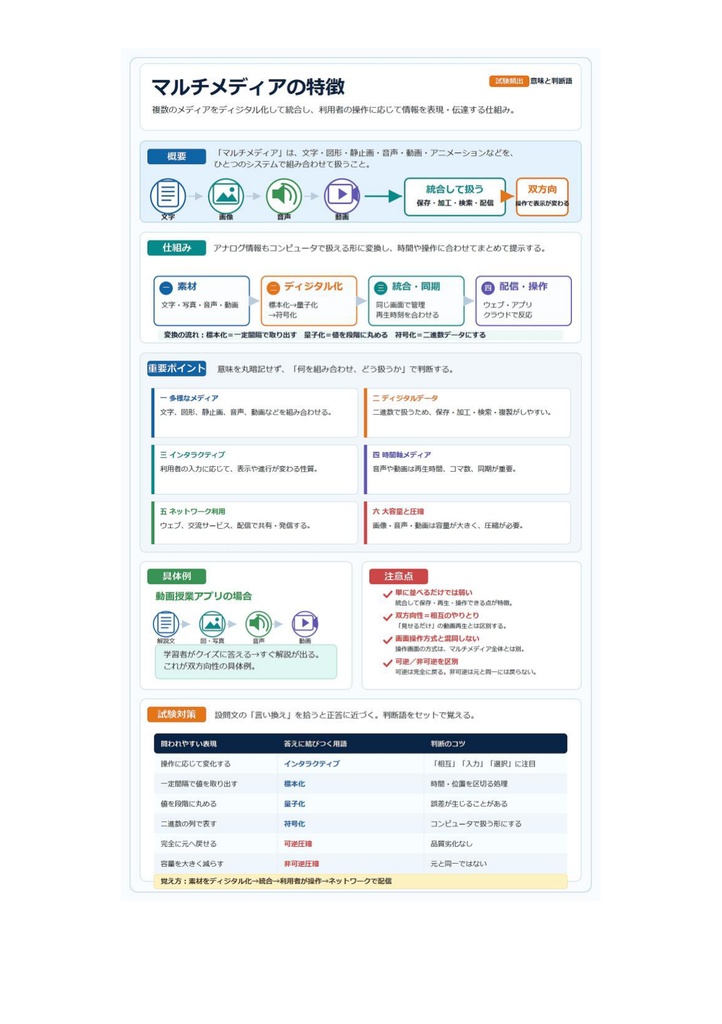Click the 意味と判断語 text

551,81
